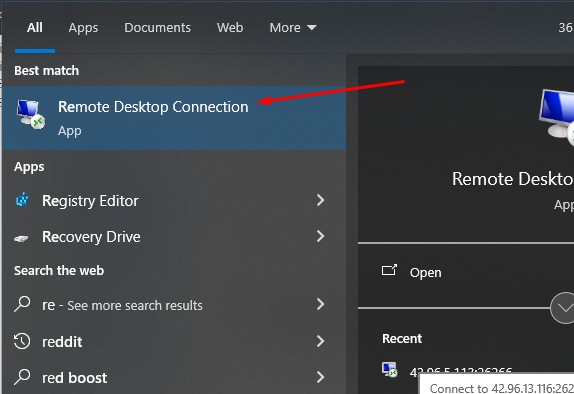This screenshot has height=394, width=574.
Task: Click the Best match heading
Action: point(46,70)
